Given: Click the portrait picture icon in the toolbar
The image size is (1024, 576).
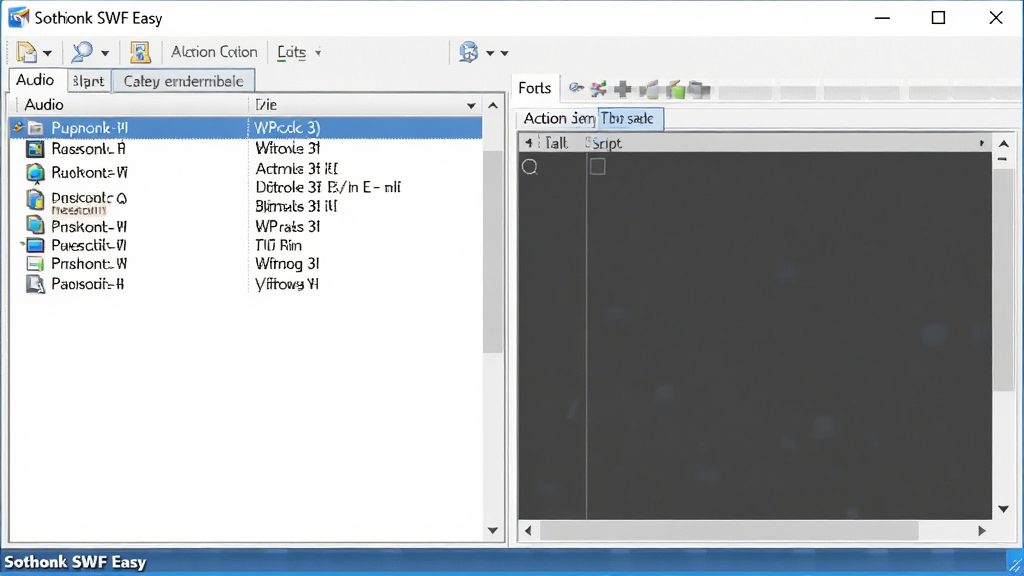Looking at the screenshot, I should 140,52.
